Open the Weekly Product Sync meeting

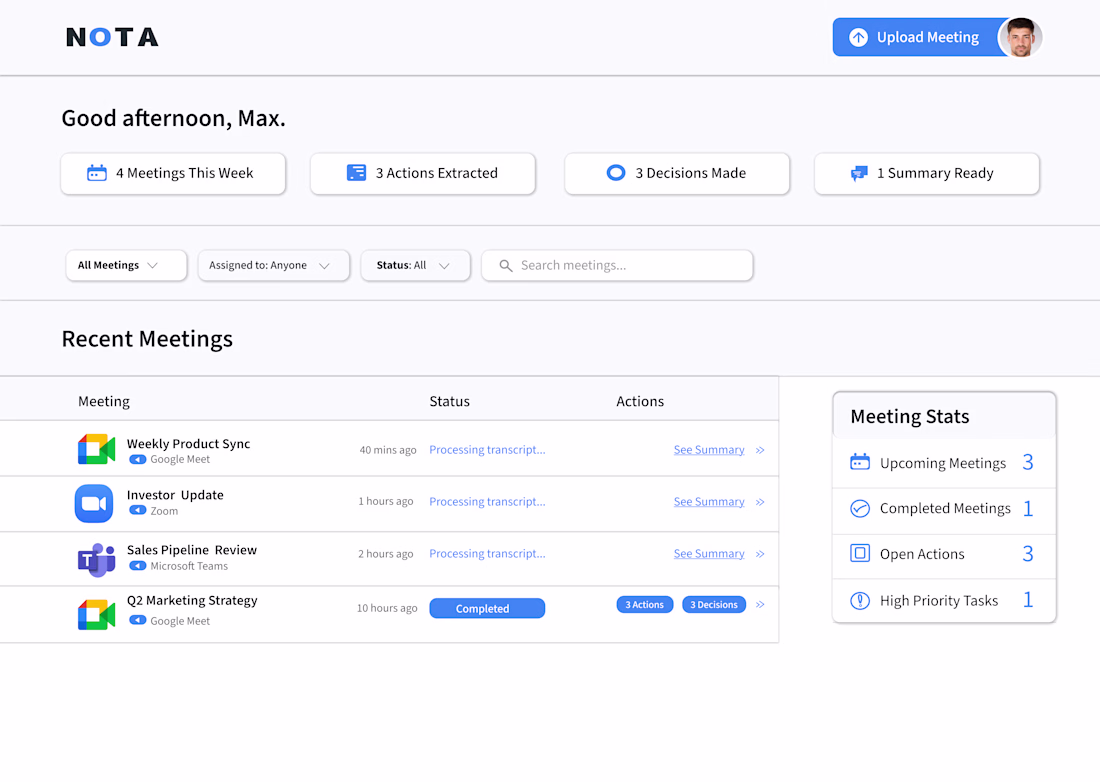188,443
